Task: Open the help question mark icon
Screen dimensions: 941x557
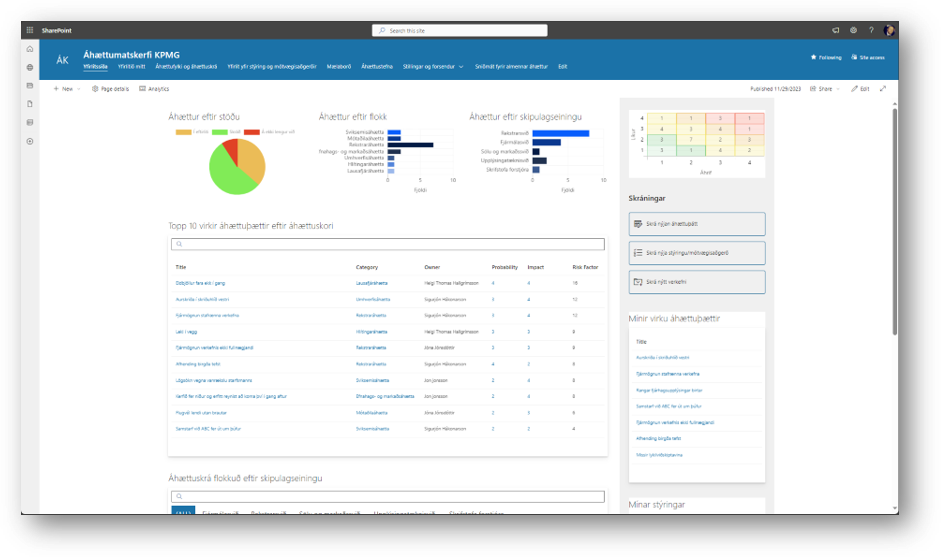Action: [871, 30]
